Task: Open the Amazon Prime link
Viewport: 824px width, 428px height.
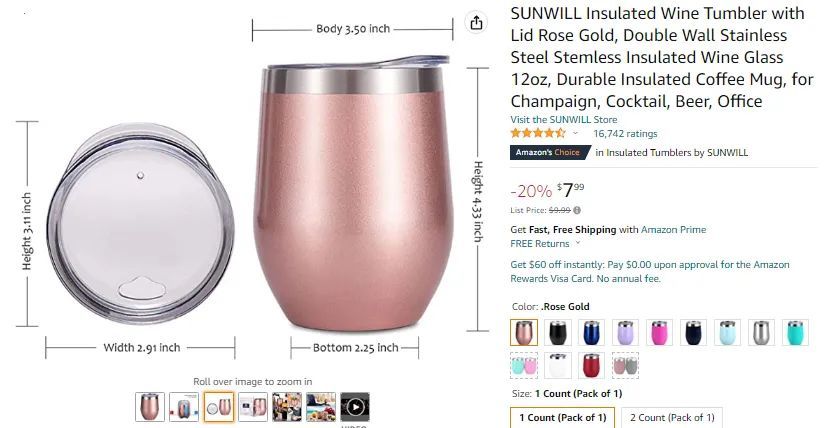Action: click(673, 229)
